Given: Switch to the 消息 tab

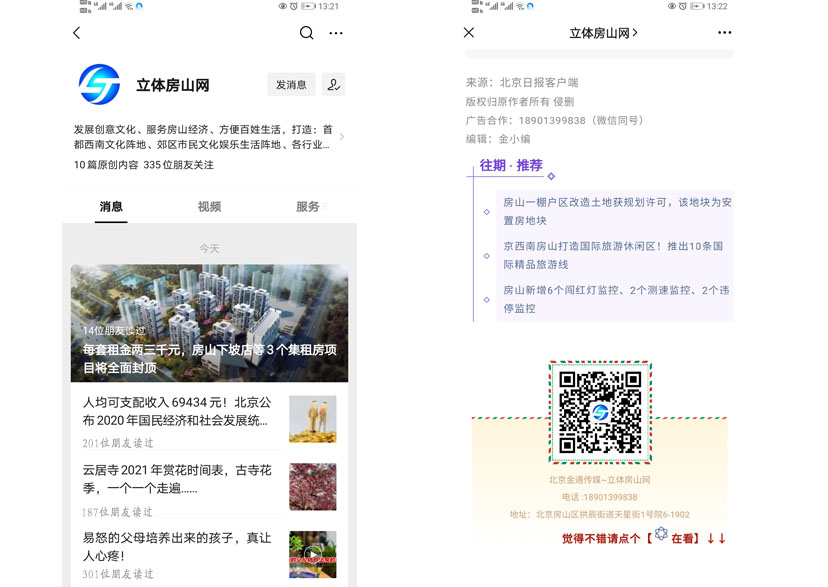Looking at the screenshot, I should [111, 206].
